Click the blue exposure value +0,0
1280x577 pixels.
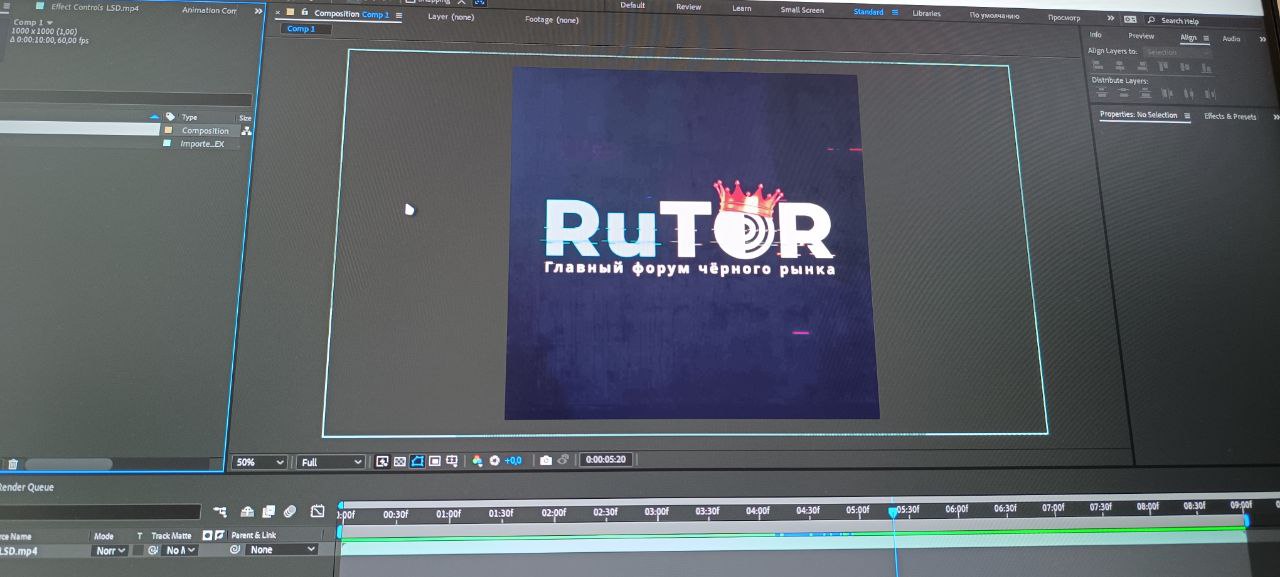(x=513, y=461)
